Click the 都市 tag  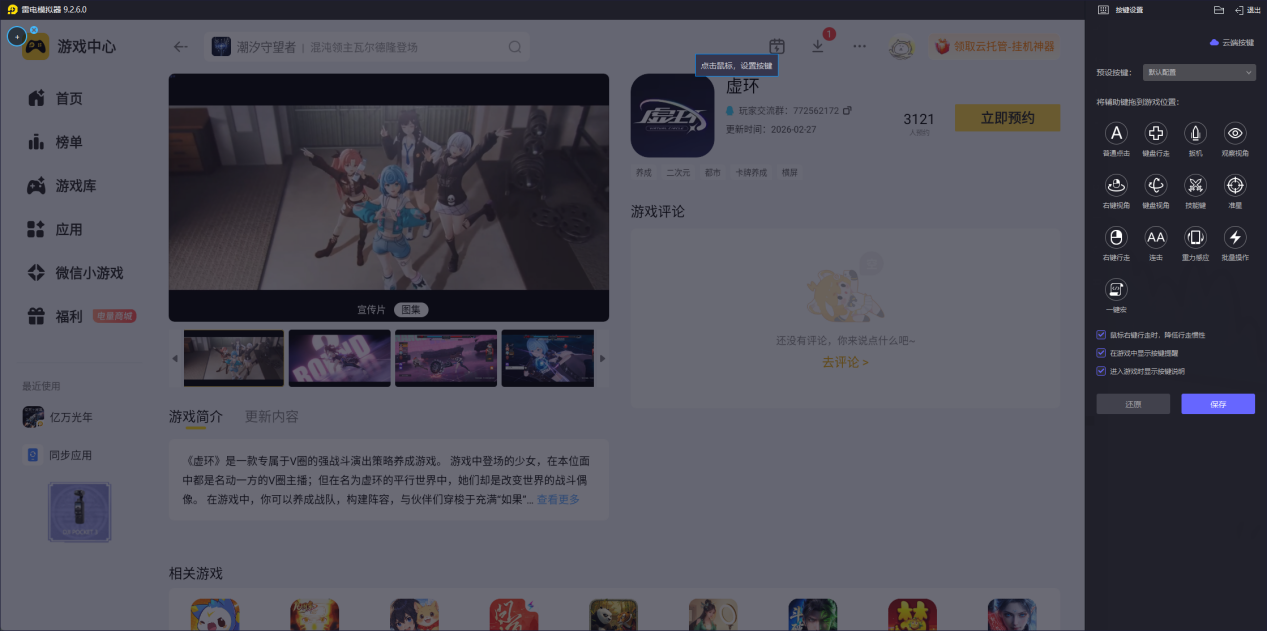point(712,173)
